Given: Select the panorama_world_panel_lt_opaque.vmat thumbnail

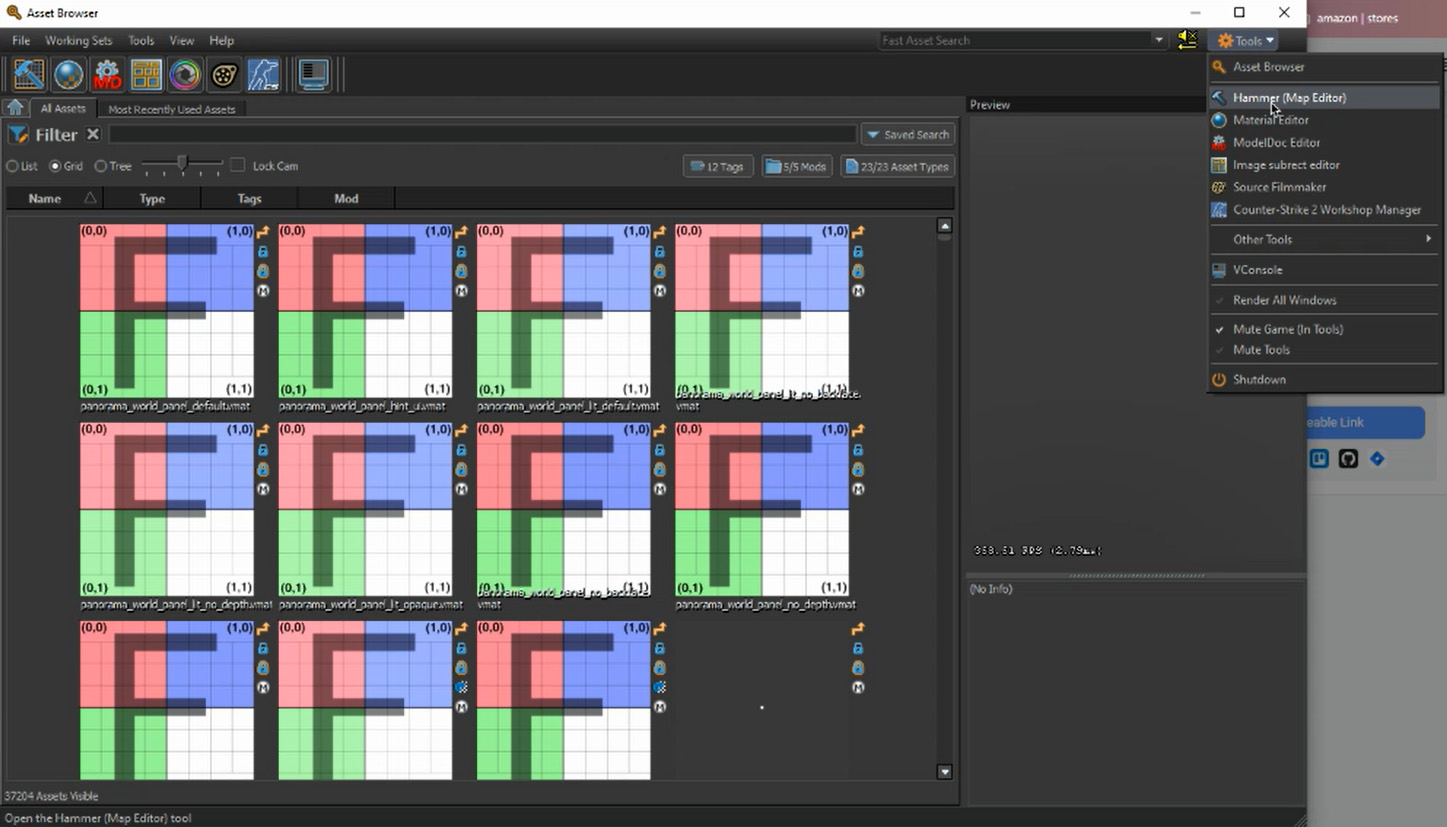Looking at the screenshot, I should [x=365, y=509].
